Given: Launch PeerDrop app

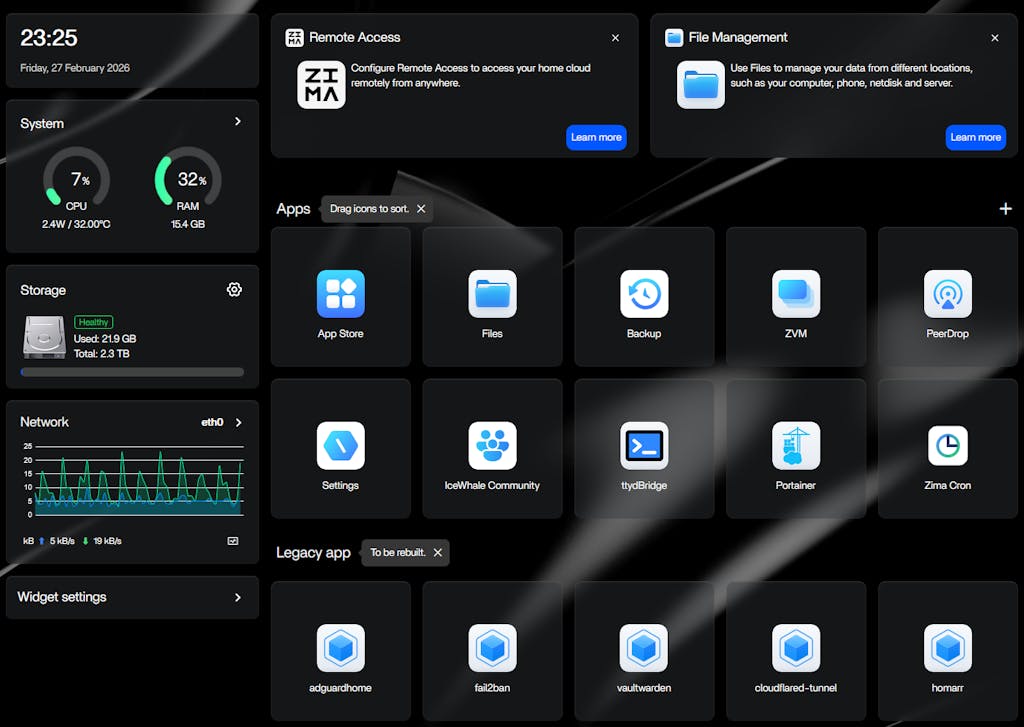Looking at the screenshot, I should (947, 294).
